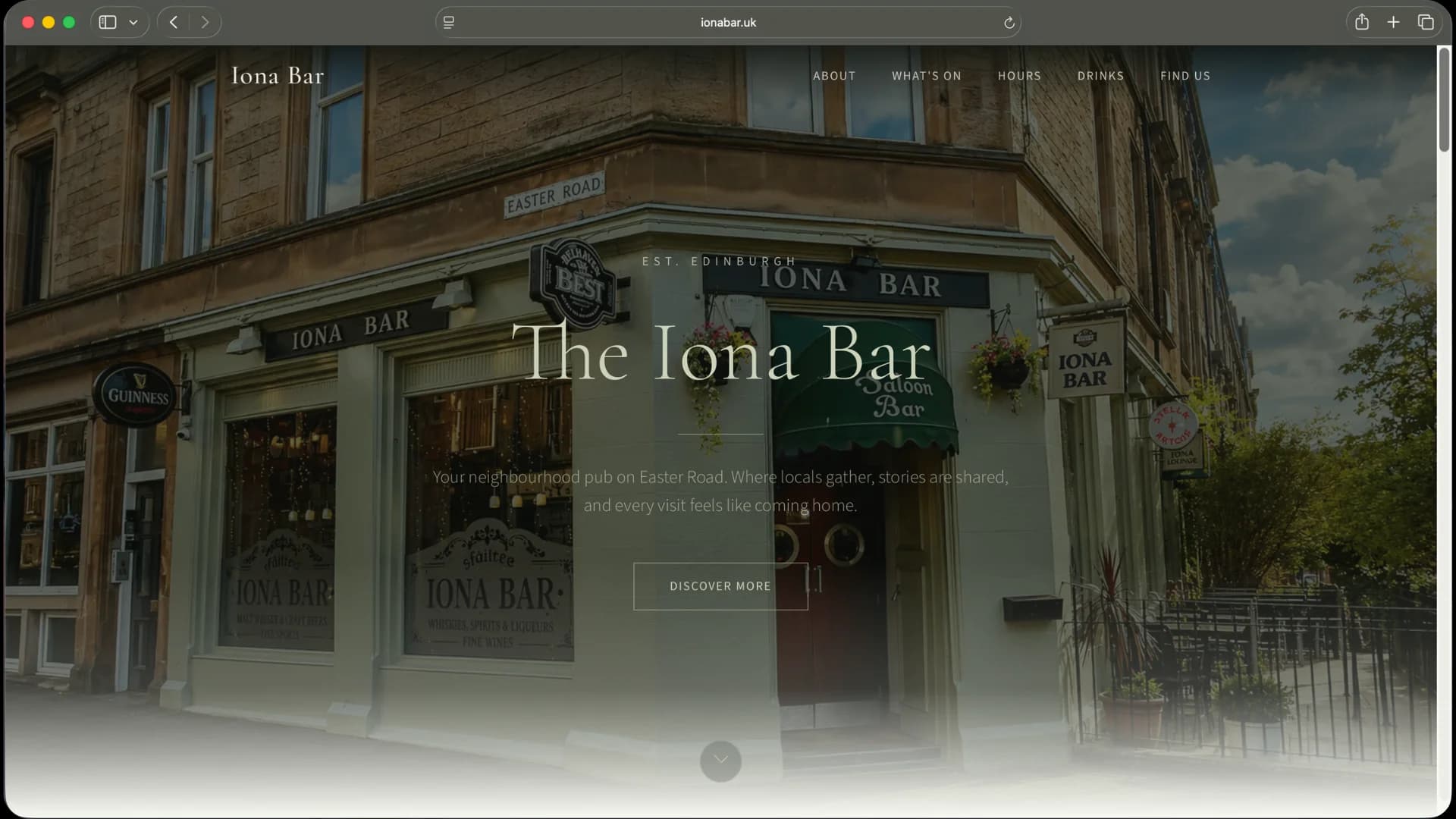1456x819 pixels.
Task: Click the page's vertical scrollbar thumb
Action: coord(1444,101)
